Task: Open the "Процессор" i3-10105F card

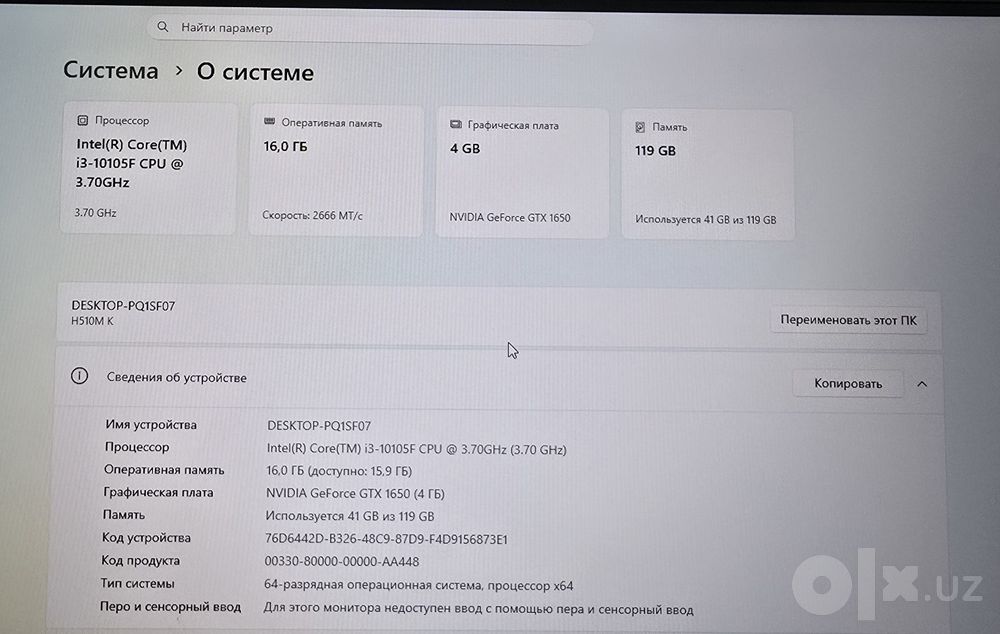Action: point(149,168)
